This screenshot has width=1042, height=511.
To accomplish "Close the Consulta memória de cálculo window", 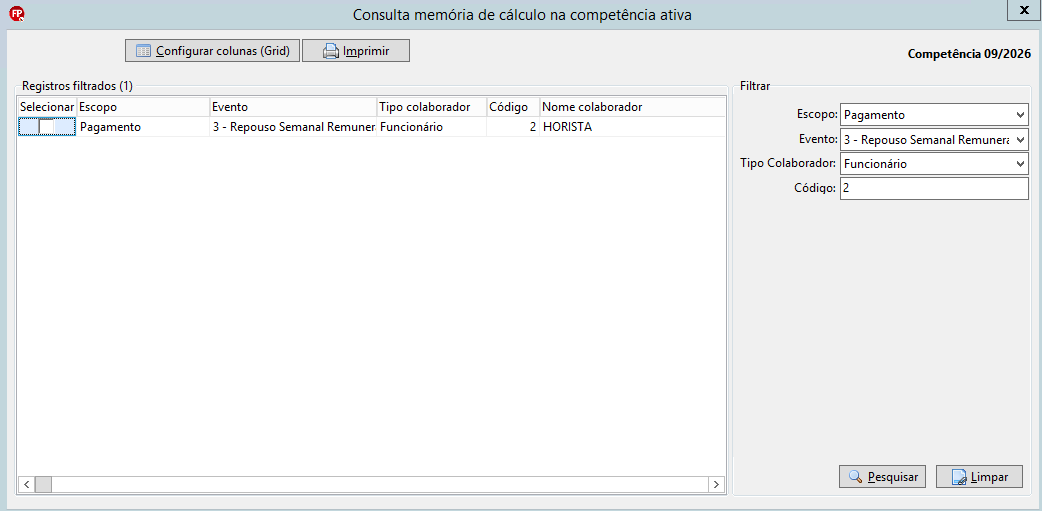I will [x=1023, y=9].
